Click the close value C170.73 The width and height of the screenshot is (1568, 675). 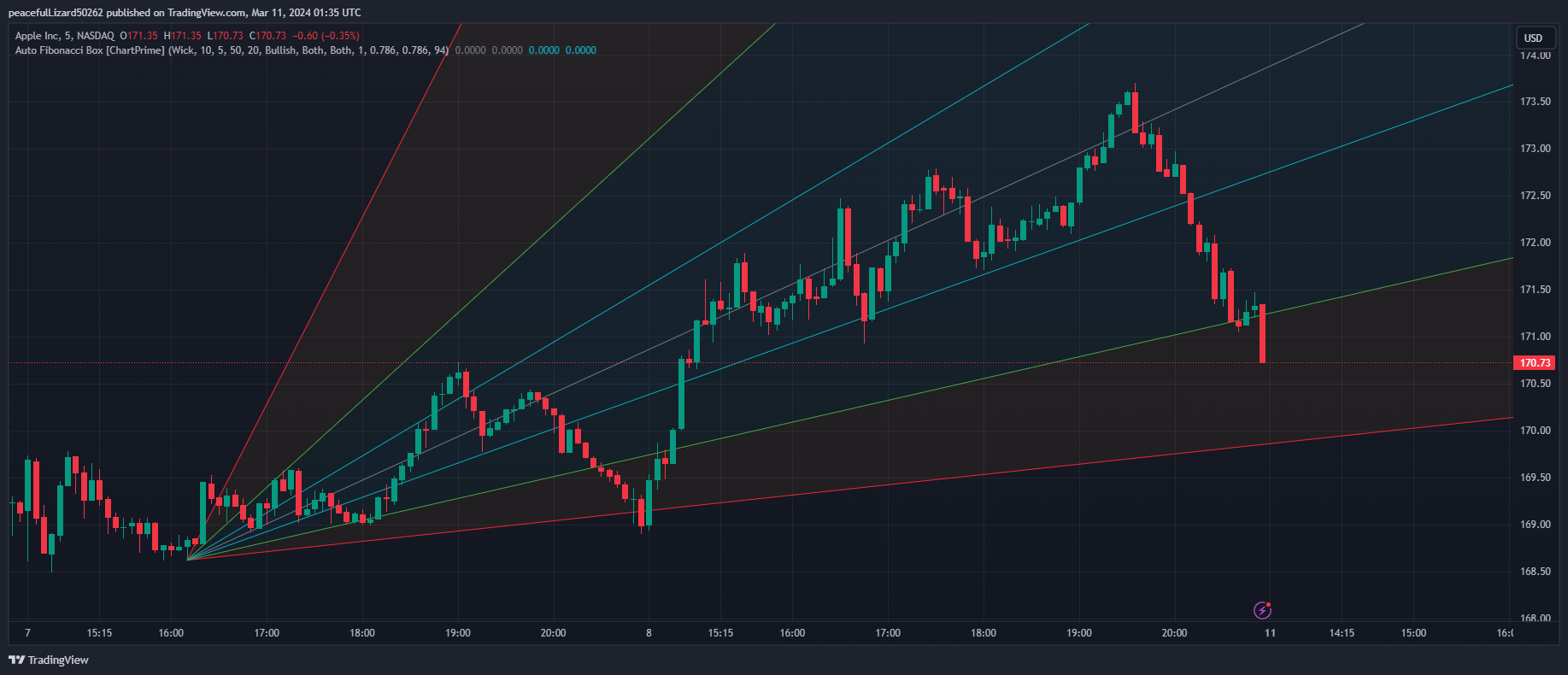tap(268, 36)
